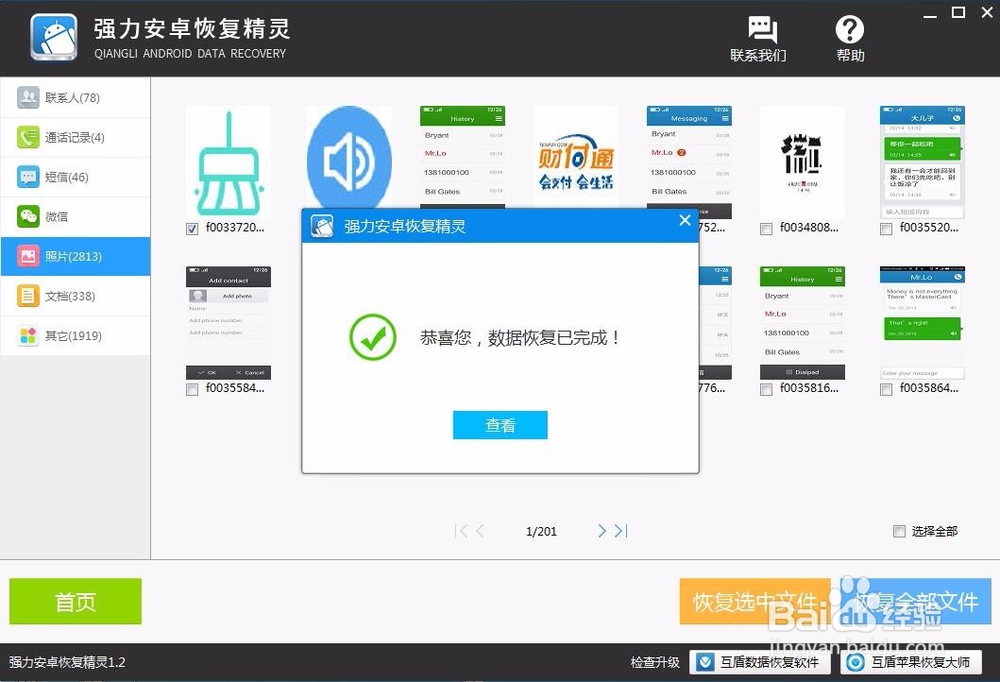Open the 帮助 help icon
The image size is (1000, 682).
pyautogui.click(x=849, y=35)
